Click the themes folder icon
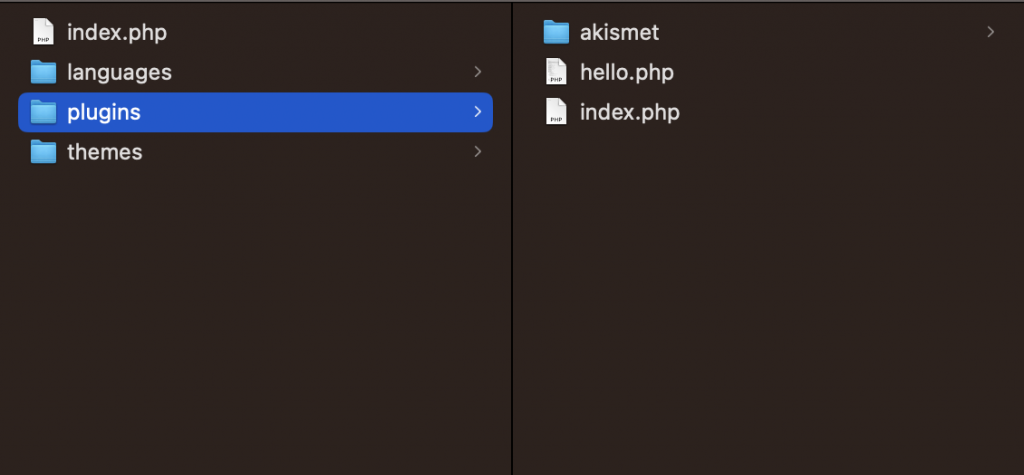 [x=43, y=152]
